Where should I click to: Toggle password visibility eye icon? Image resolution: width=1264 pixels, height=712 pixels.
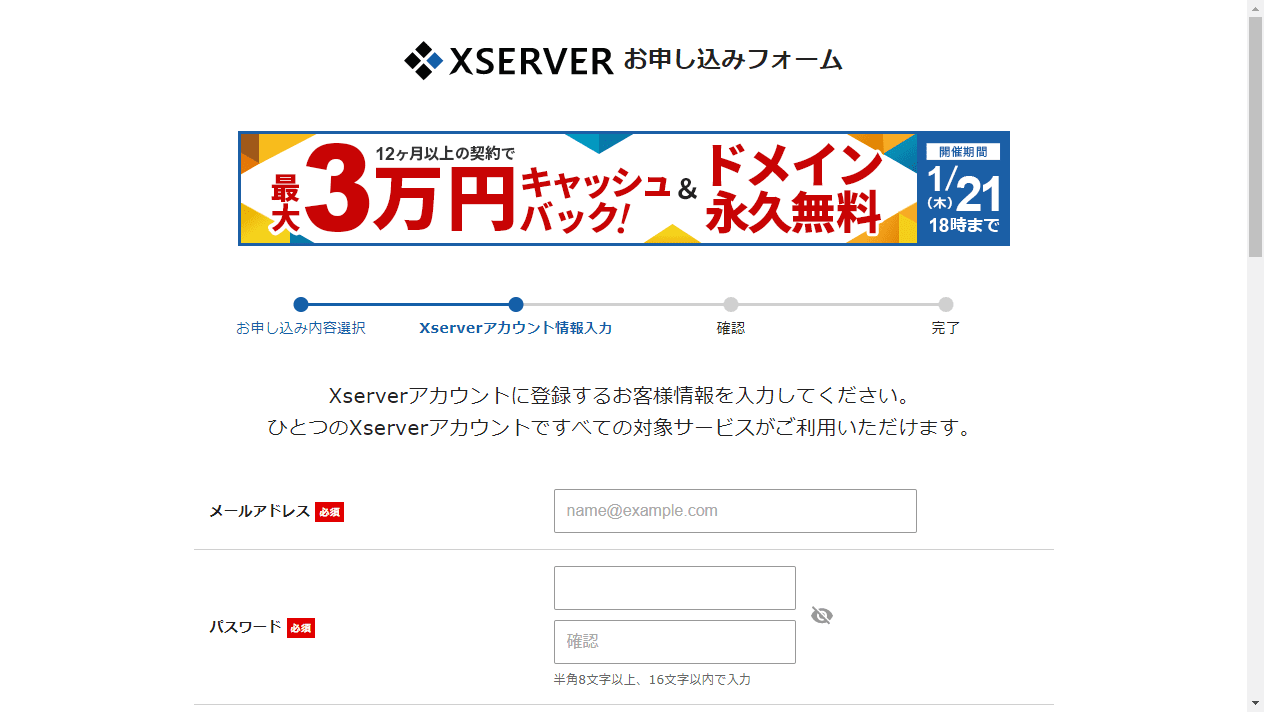coord(822,615)
